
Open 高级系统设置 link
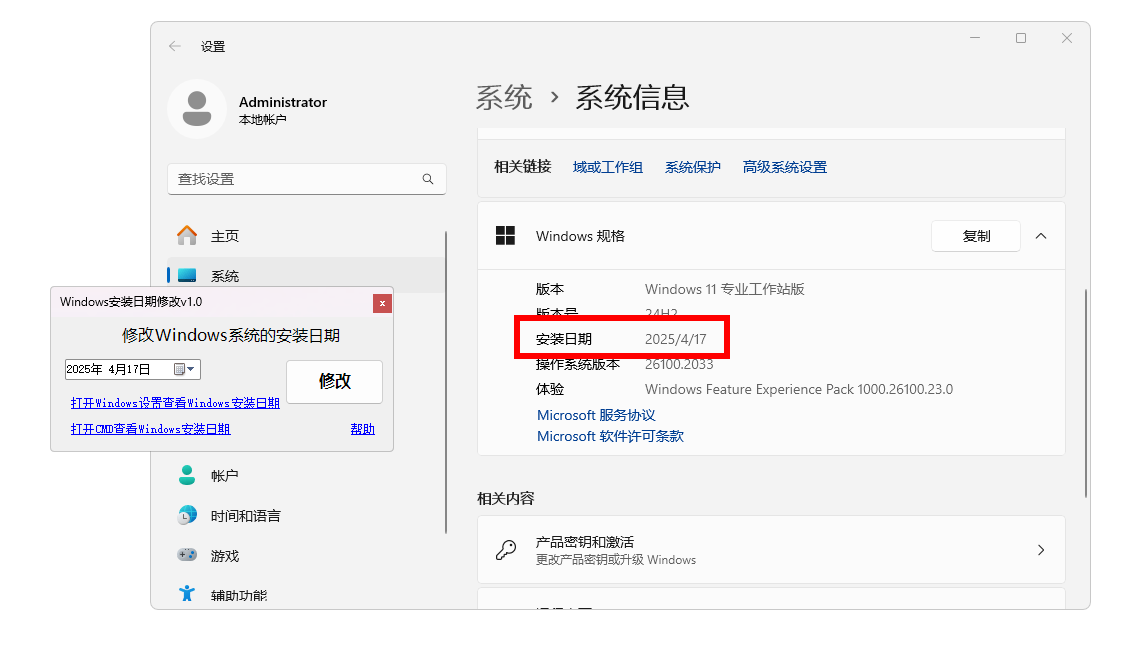coord(785,167)
